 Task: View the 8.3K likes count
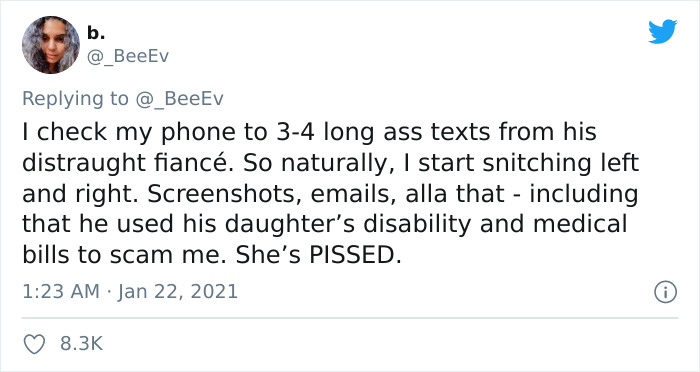click(81, 344)
